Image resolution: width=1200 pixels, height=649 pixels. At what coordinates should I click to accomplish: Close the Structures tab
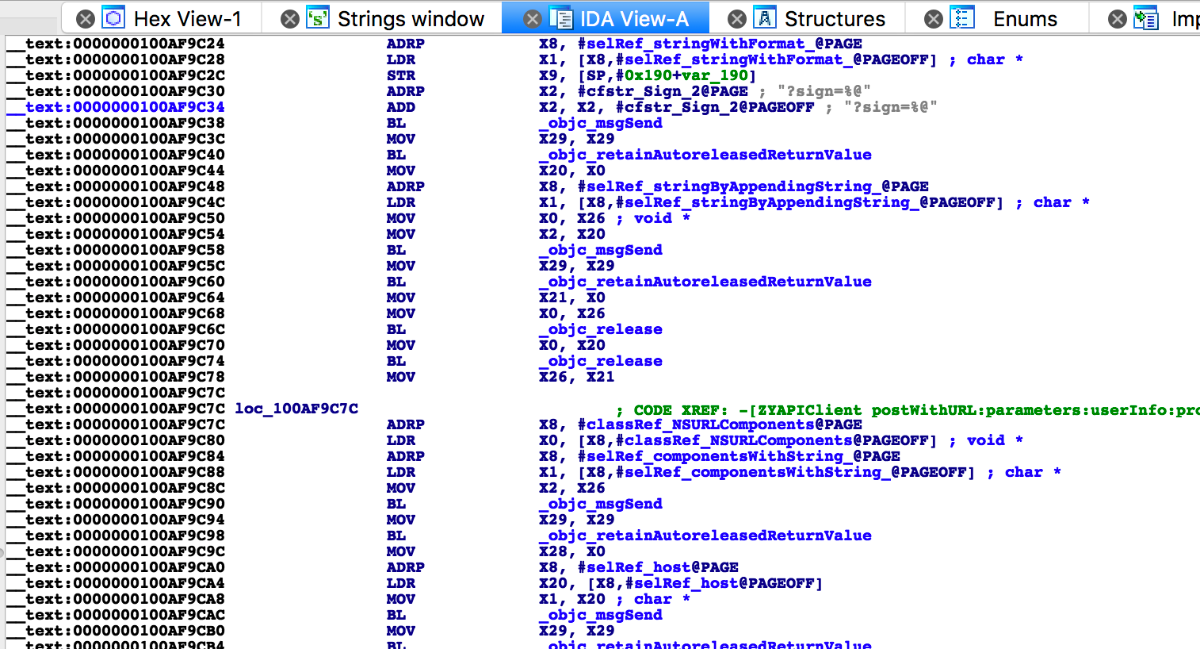coord(736,18)
